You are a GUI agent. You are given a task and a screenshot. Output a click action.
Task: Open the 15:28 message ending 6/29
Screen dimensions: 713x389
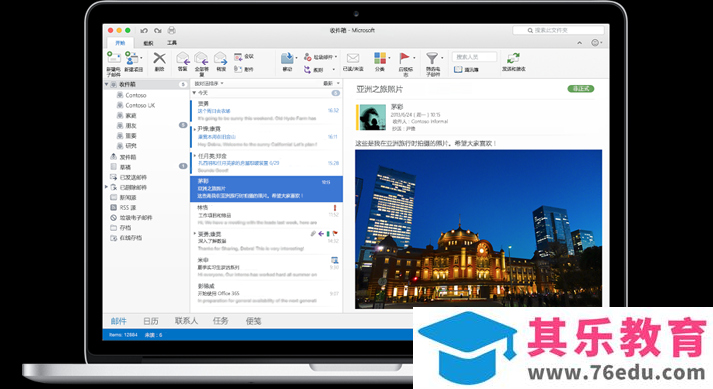point(266,163)
